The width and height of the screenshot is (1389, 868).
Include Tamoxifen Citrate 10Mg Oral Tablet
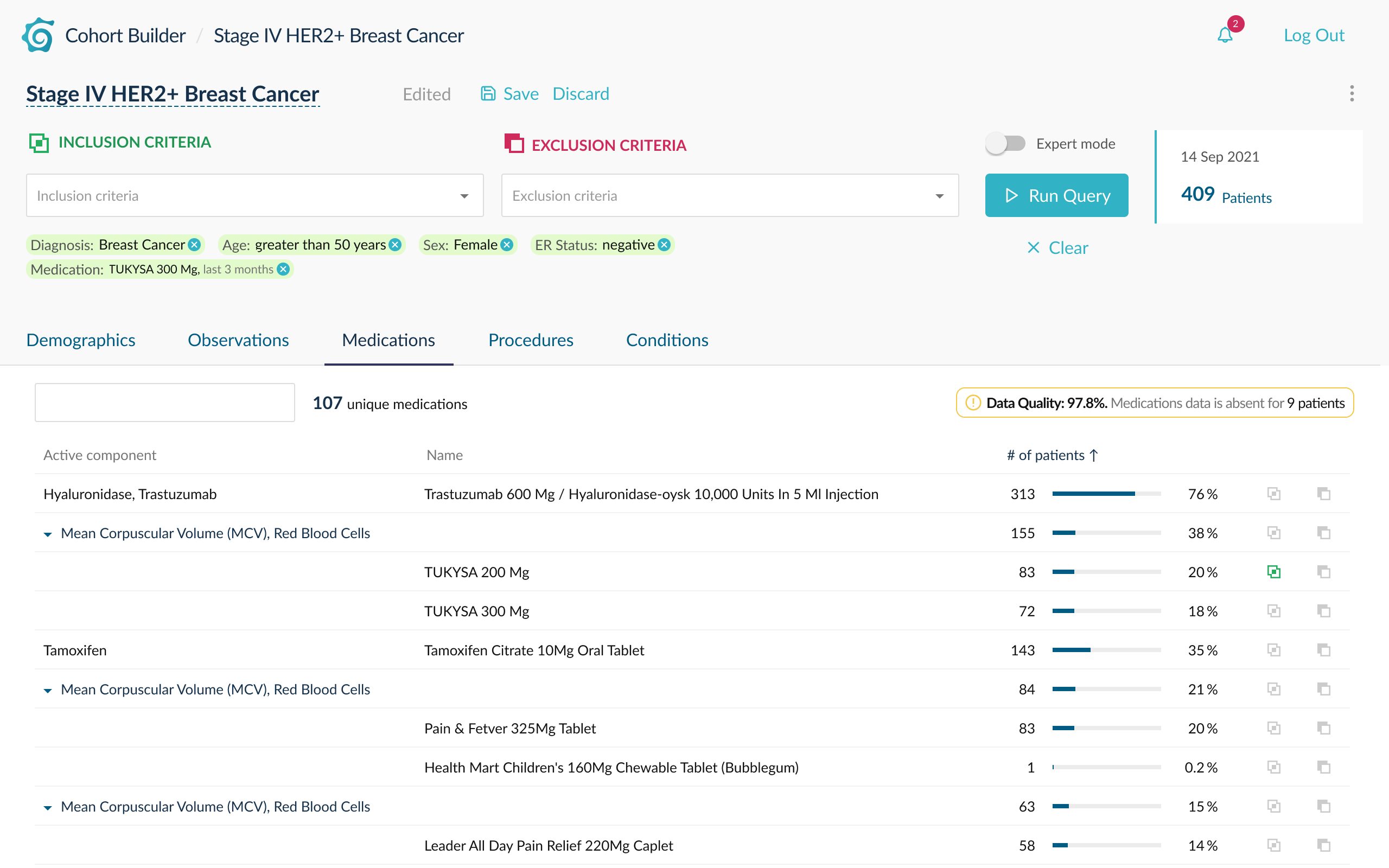coord(1273,650)
